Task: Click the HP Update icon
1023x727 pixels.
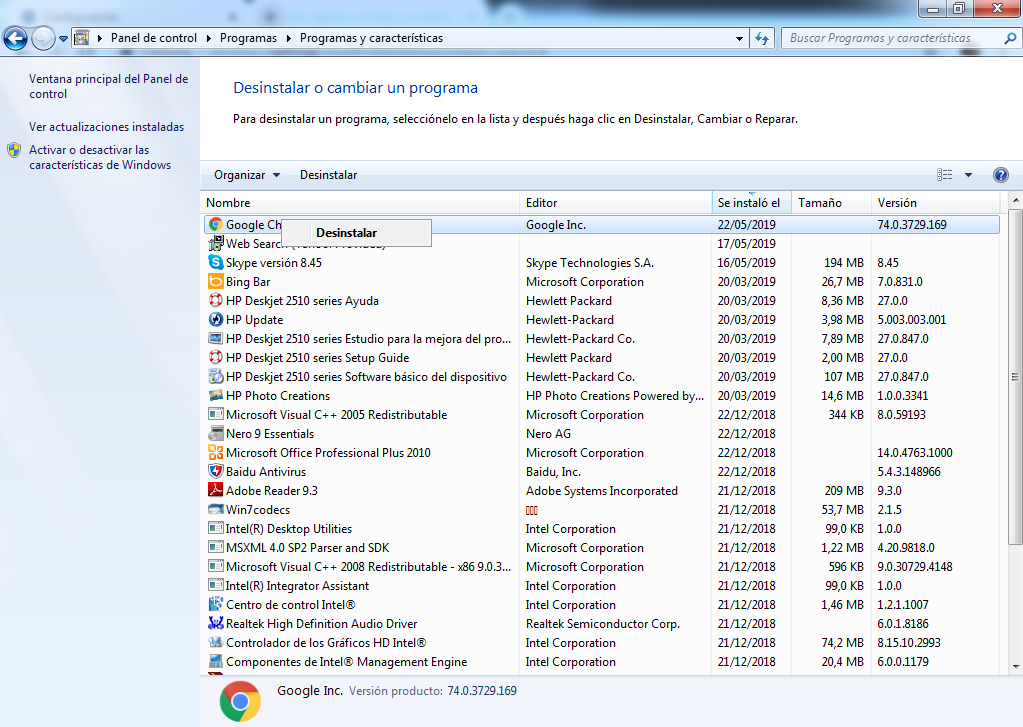Action: pyautogui.click(x=215, y=319)
